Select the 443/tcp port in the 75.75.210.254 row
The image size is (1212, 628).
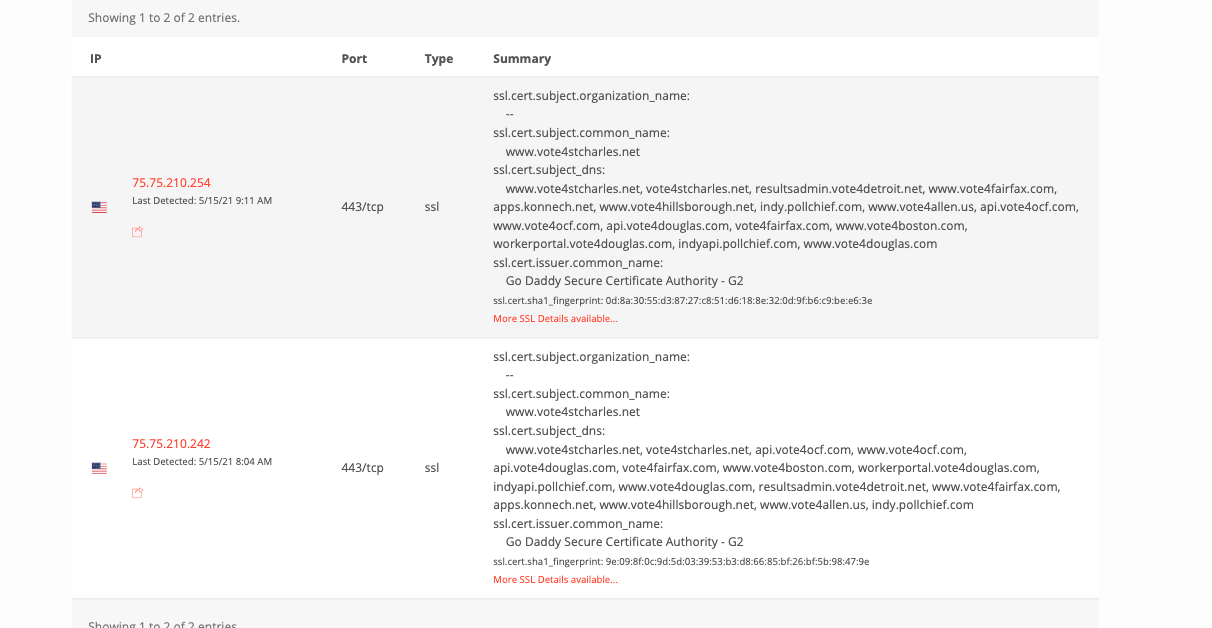pyautogui.click(x=362, y=207)
